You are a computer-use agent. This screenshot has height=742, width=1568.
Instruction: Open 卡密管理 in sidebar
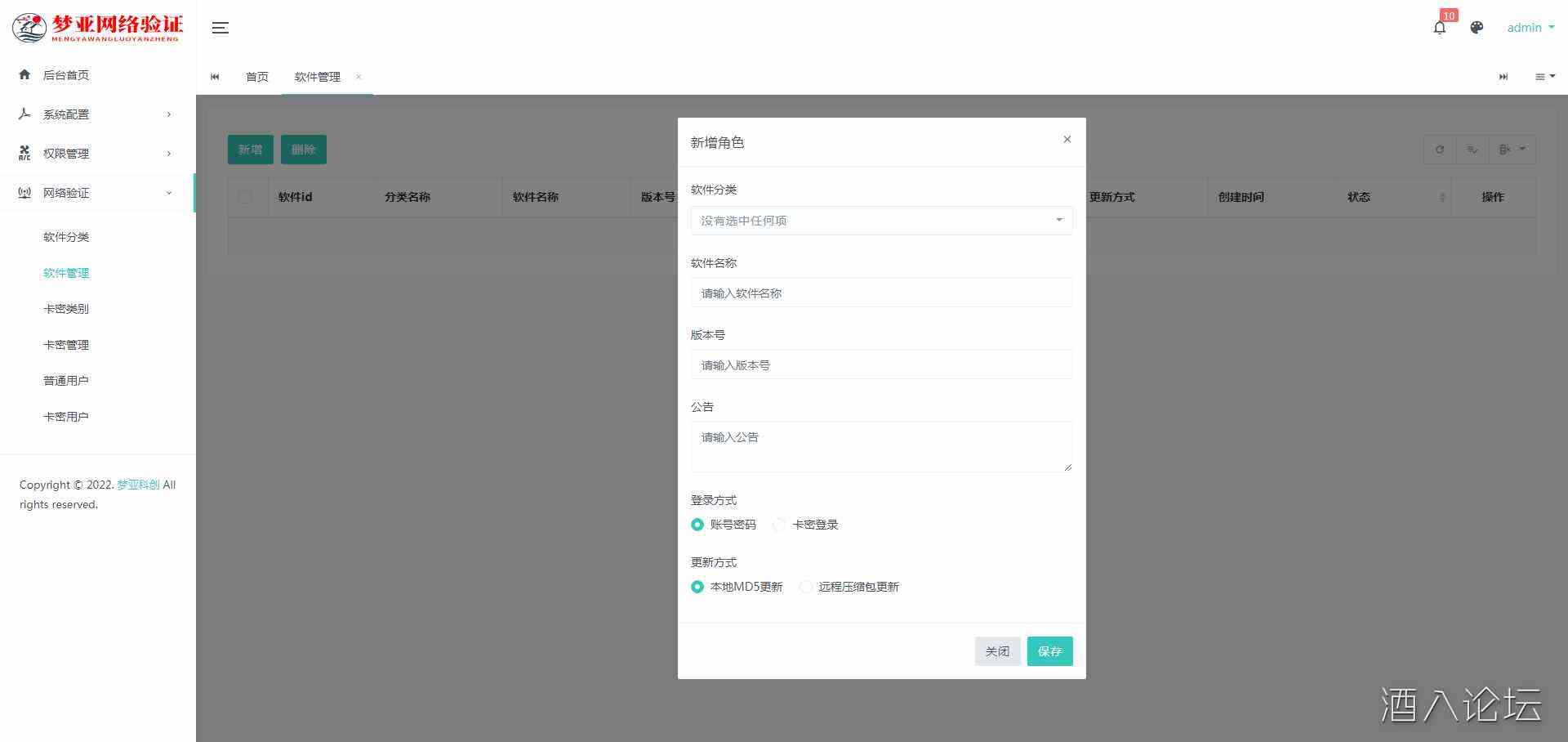pyautogui.click(x=66, y=345)
